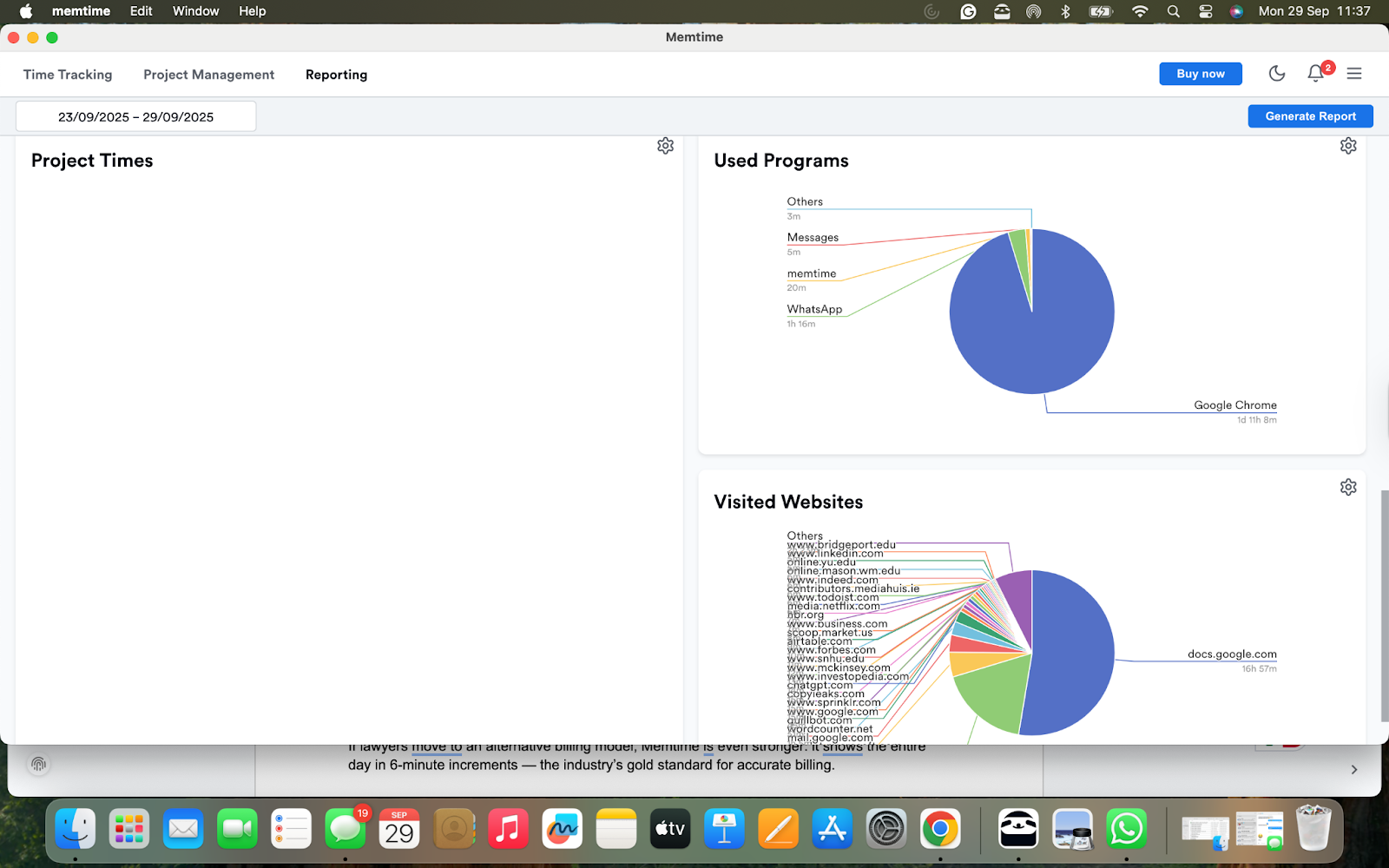Open Keynote from the Dock
Screen dimensions: 1389x868
click(x=724, y=829)
